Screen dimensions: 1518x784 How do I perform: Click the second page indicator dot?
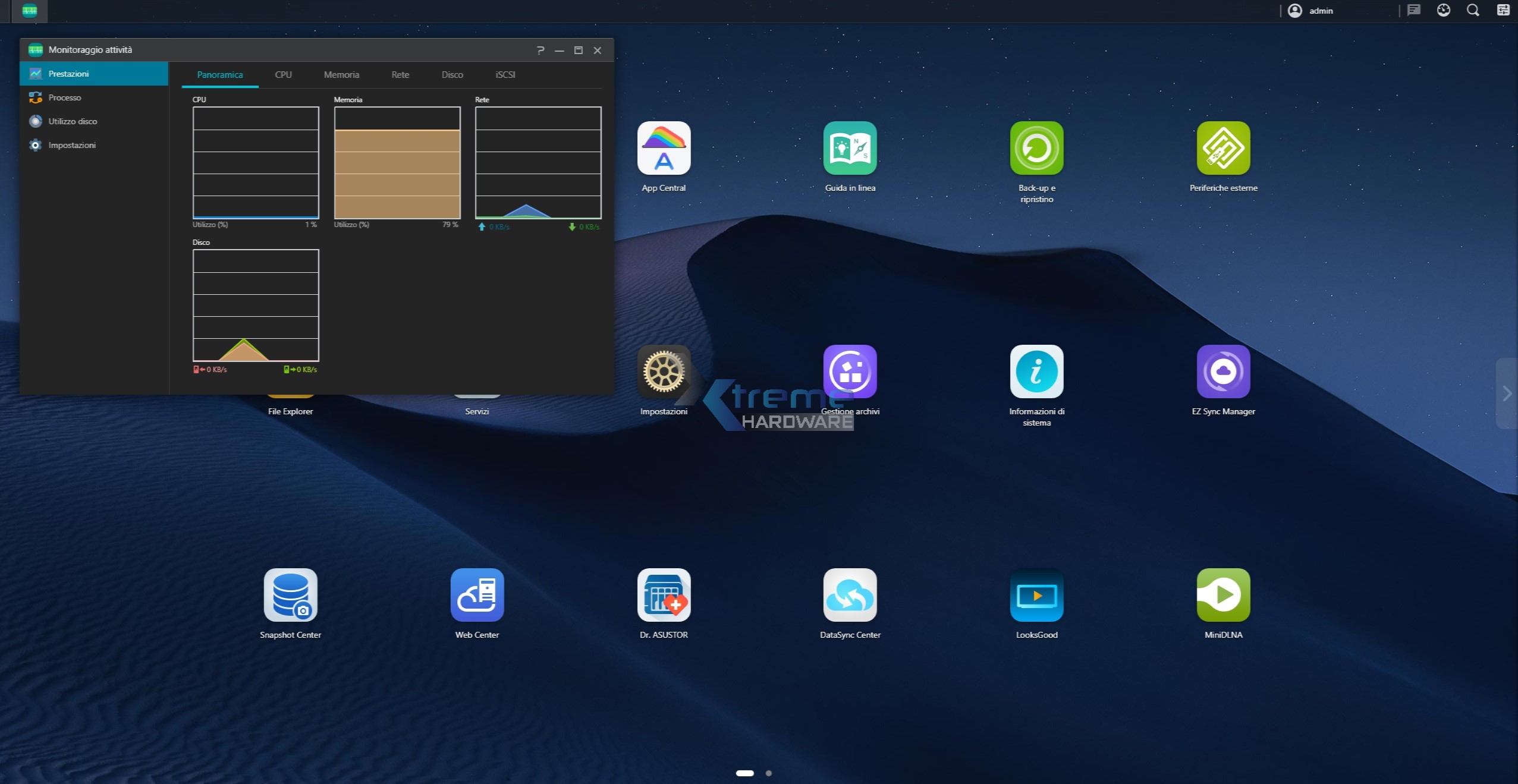tap(769, 773)
